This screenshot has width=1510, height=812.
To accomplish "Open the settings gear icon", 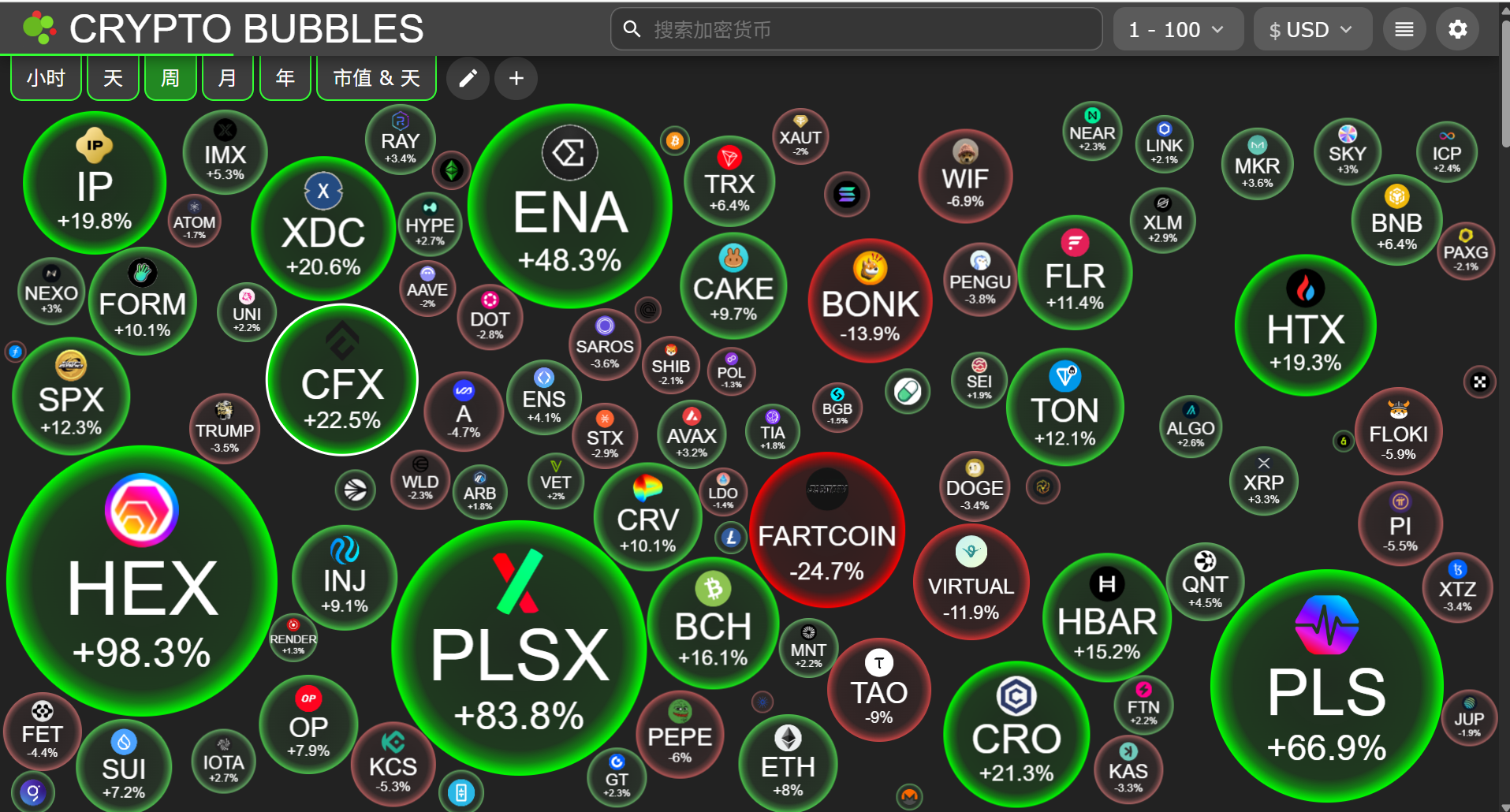I will pyautogui.click(x=1458, y=29).
